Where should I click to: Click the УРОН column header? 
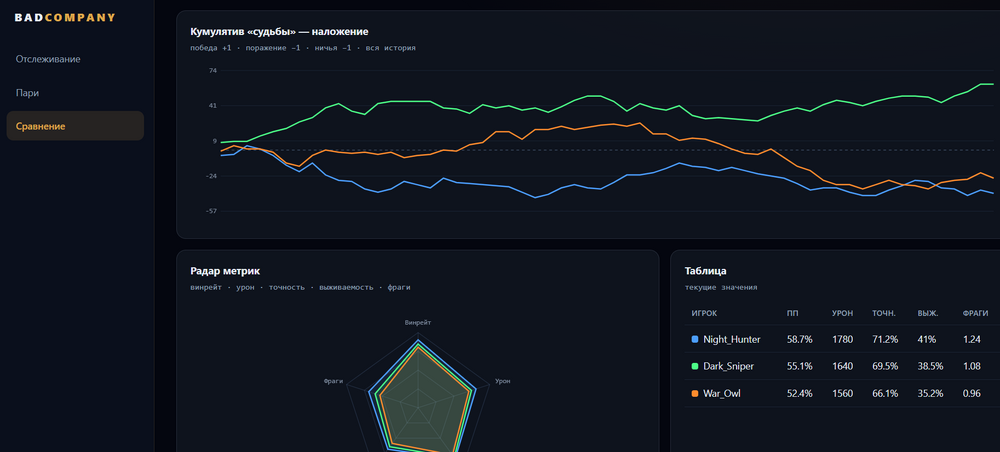[842, 314]
